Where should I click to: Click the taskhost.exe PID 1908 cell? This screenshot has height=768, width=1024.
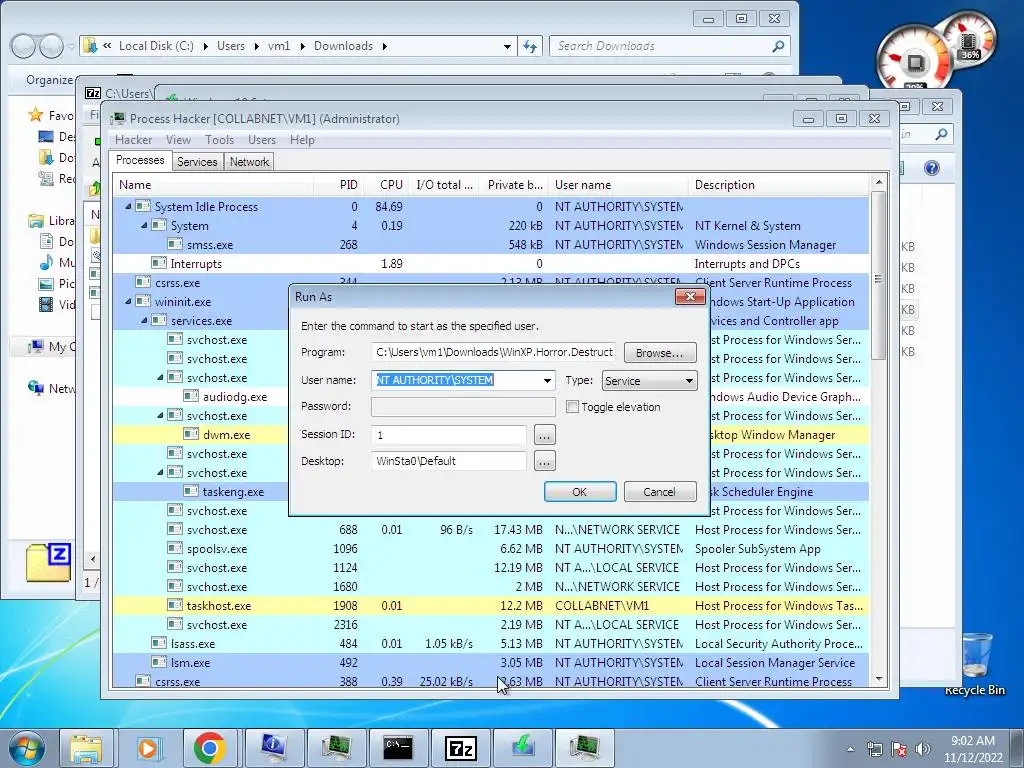pyautogui.click(x=345, y=605)
